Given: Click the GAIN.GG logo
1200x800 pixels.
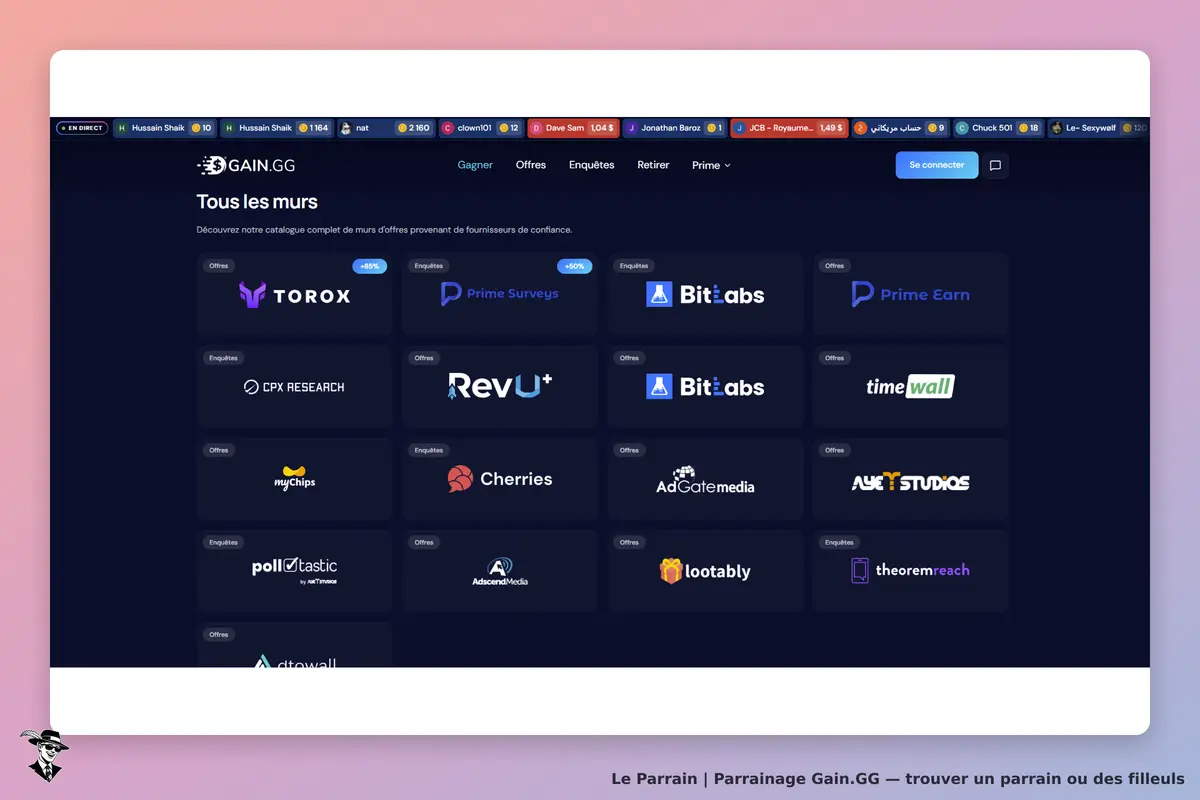Looking at the screenshot, I should point(246,165).
